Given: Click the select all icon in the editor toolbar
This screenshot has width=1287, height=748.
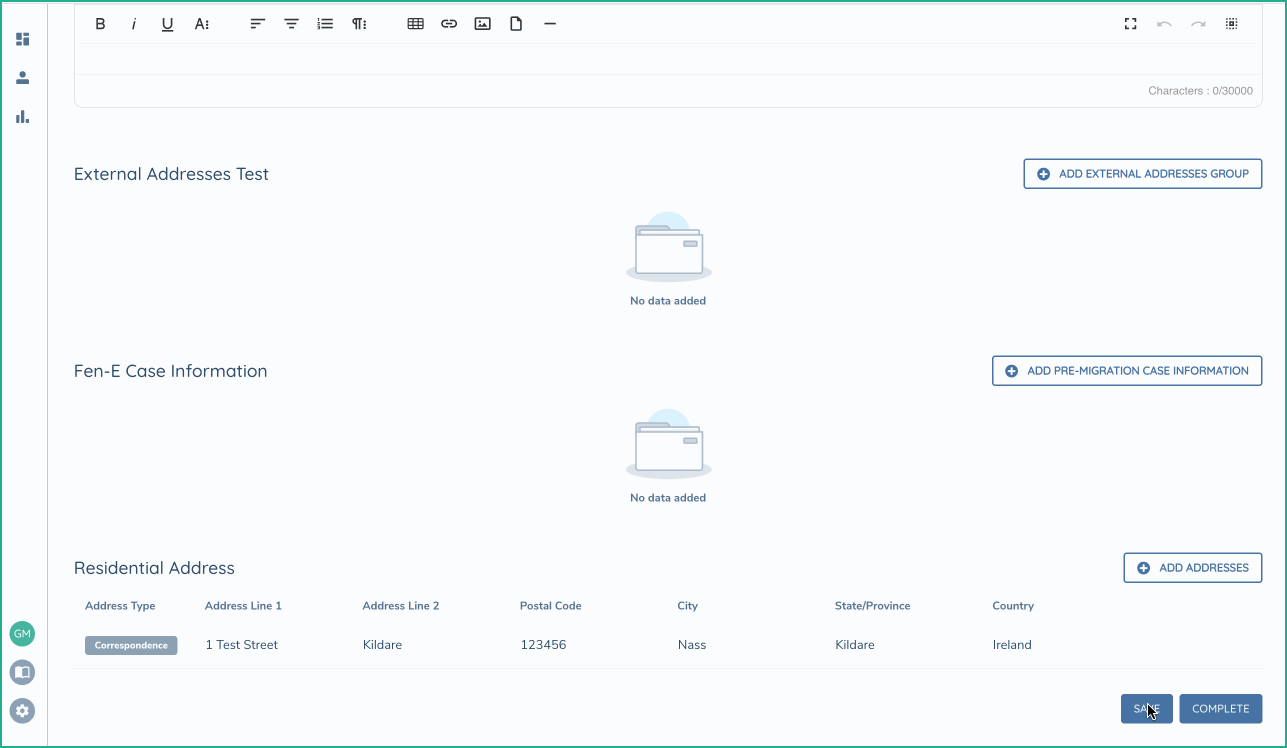Looking at the screenshot, I should coord(1232,24).
